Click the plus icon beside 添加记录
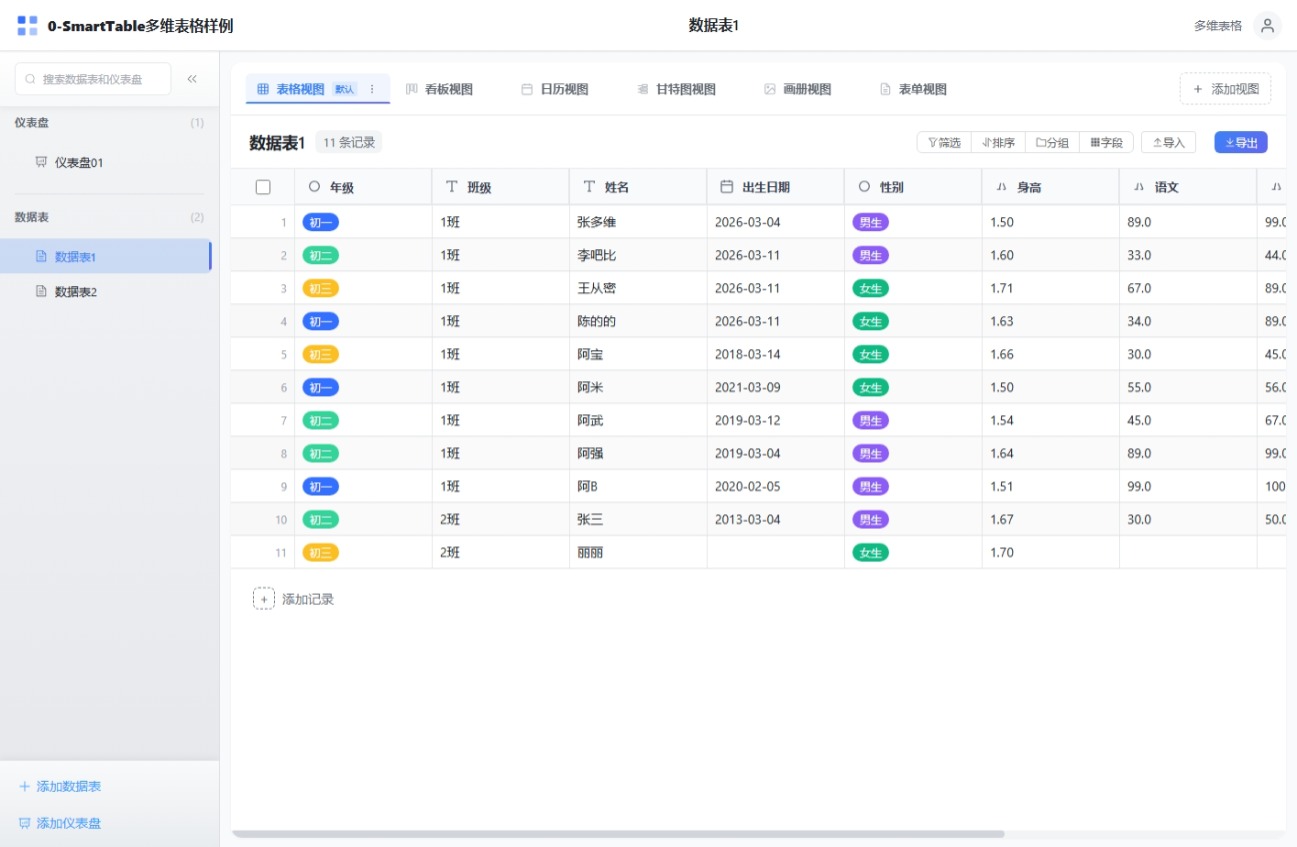Image resolution: width=1297 pixels, height=847 pixels. click(x=263, y=599)
